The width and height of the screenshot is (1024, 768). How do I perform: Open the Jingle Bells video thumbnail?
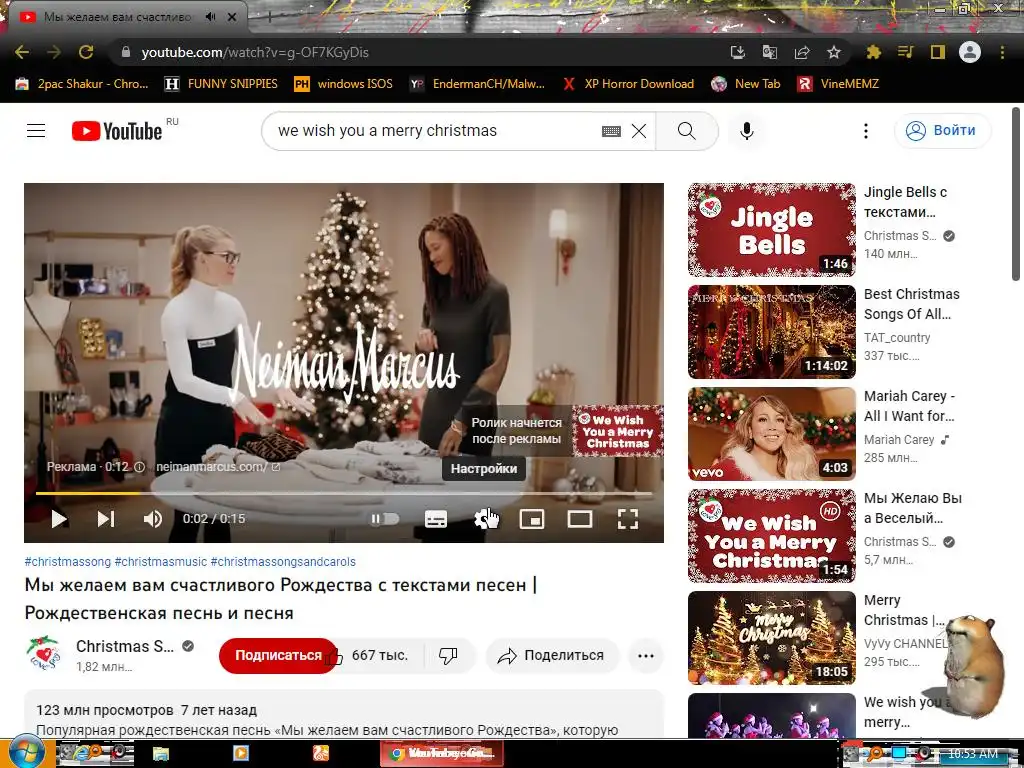[771, 230]
